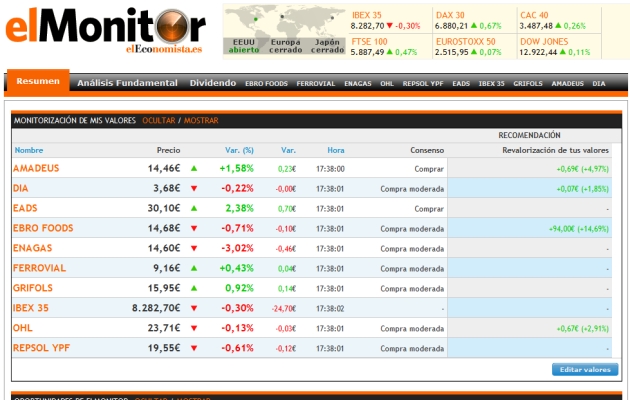Open ENAGAS stock in the table
Screen dimensions: 630x400
coord(33,248)
